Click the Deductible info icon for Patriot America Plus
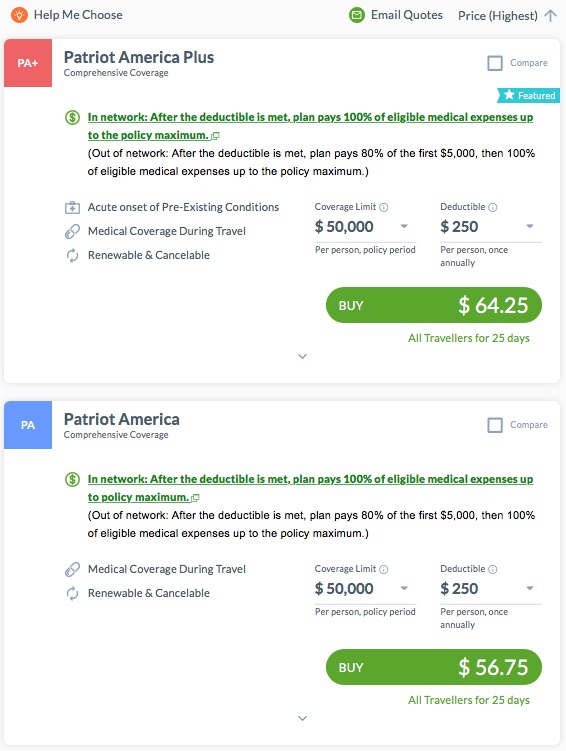Screen dimensions: 566x751 493,207
